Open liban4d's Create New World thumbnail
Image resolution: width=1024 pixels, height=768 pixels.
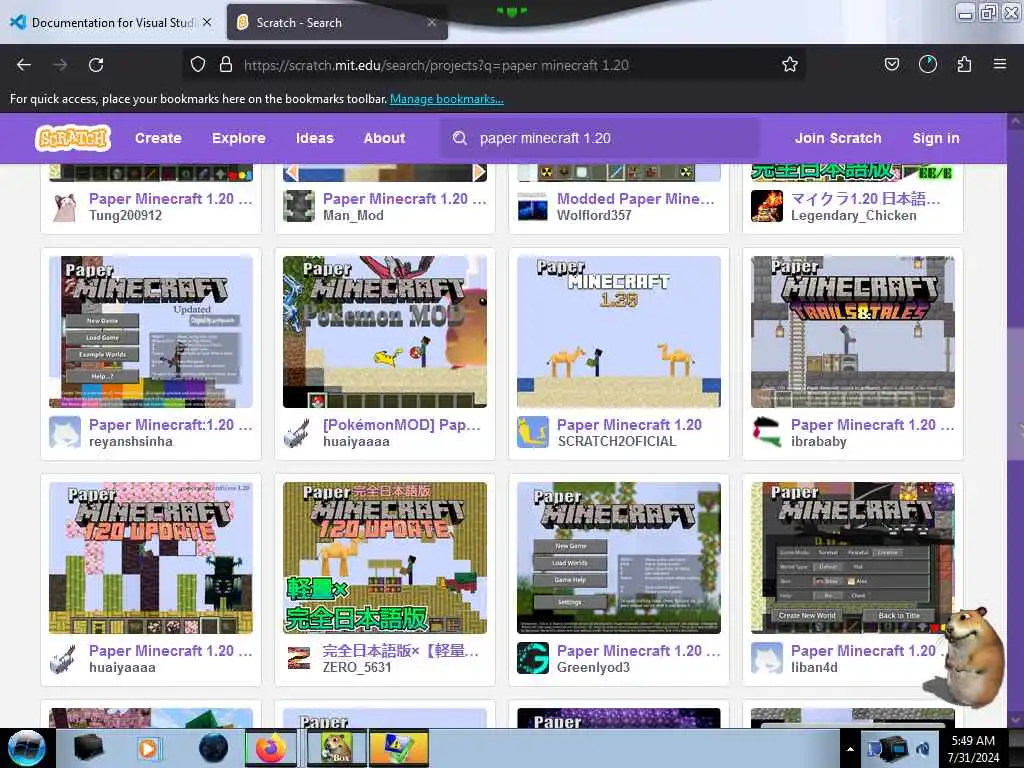pyautogui.click(x=853, y=558)
